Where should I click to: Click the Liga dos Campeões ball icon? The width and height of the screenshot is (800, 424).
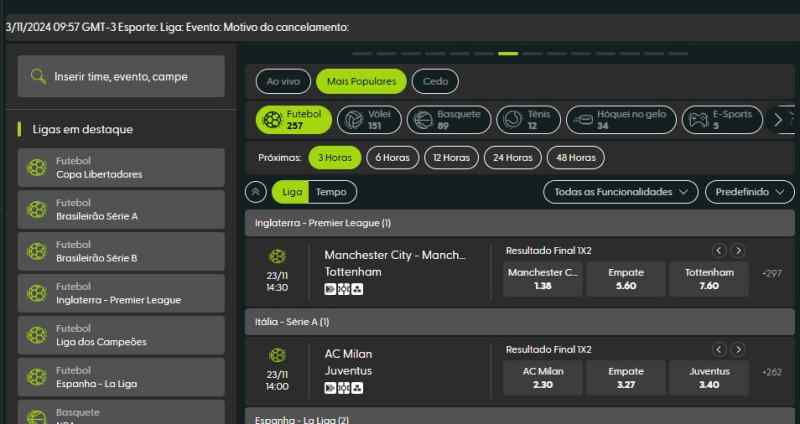click(37, 335)
